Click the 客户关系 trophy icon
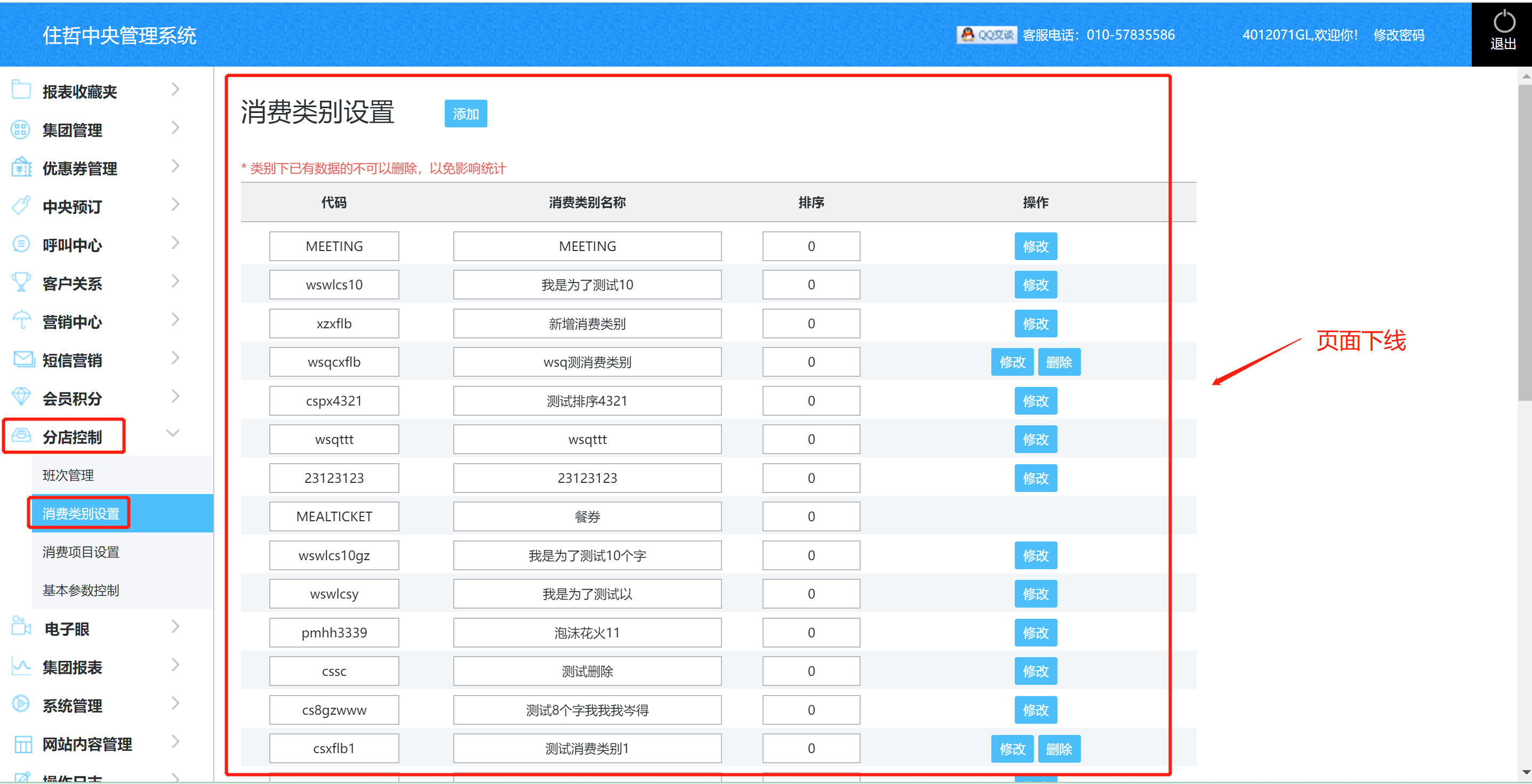The height and width of the screenshot is (784, 1532). (x=21, y=282)
